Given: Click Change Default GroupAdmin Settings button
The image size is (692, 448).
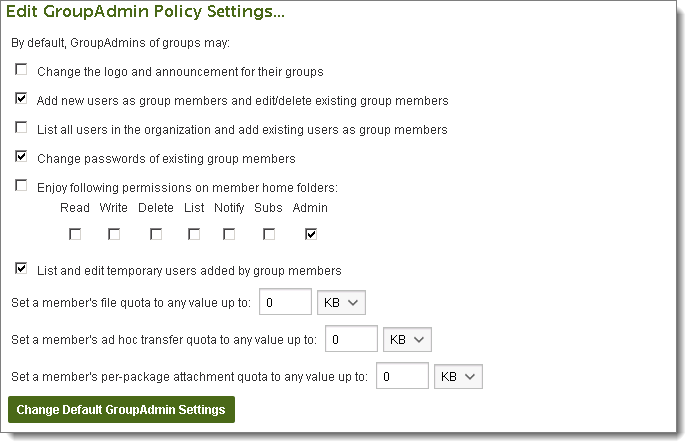Looking at the screenshot, I should click(x=121, y=410).
